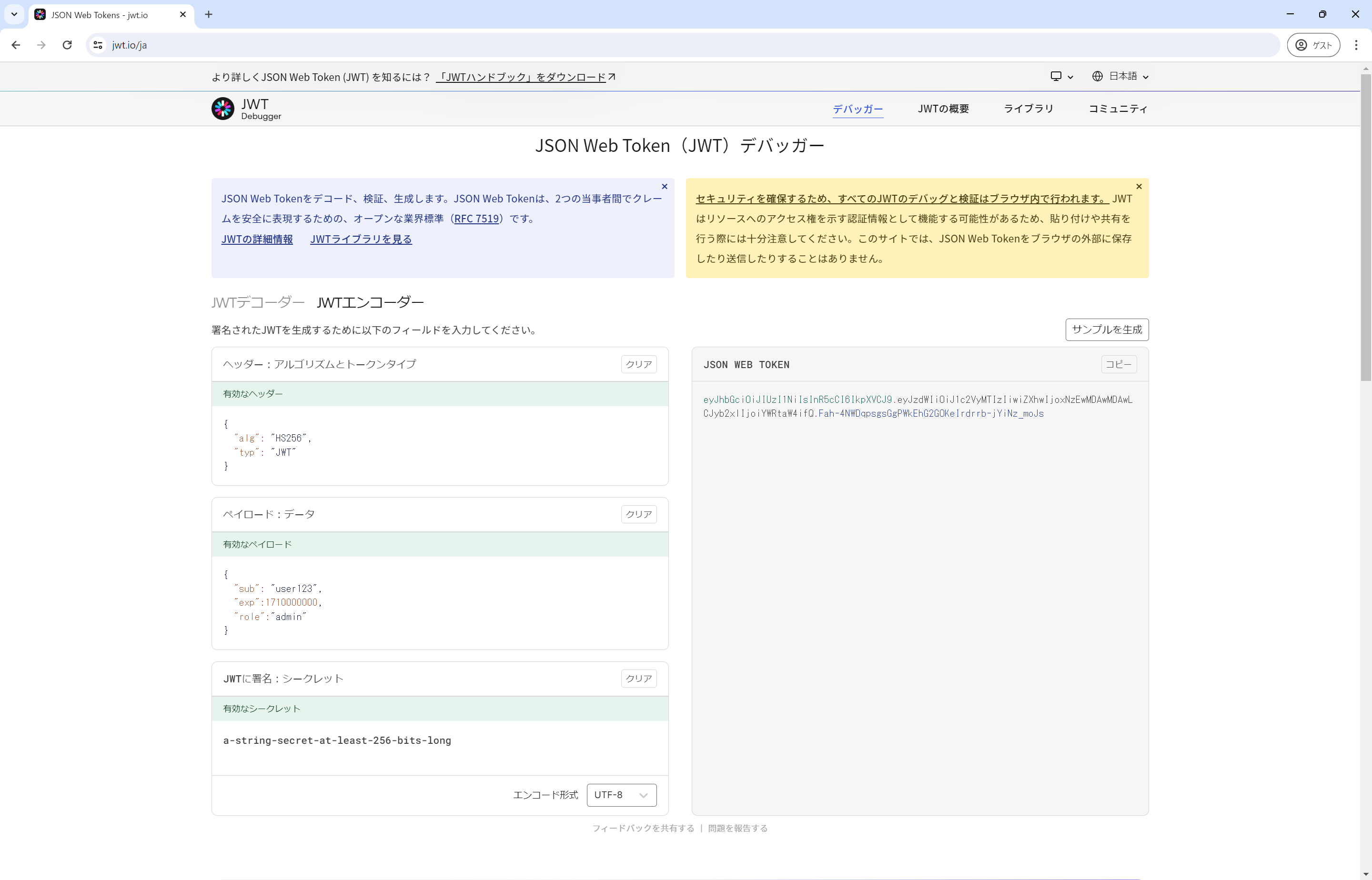Click the guest profile button
The height and width of the screenshot is (880, 1372).
[x=1313, y=45]
